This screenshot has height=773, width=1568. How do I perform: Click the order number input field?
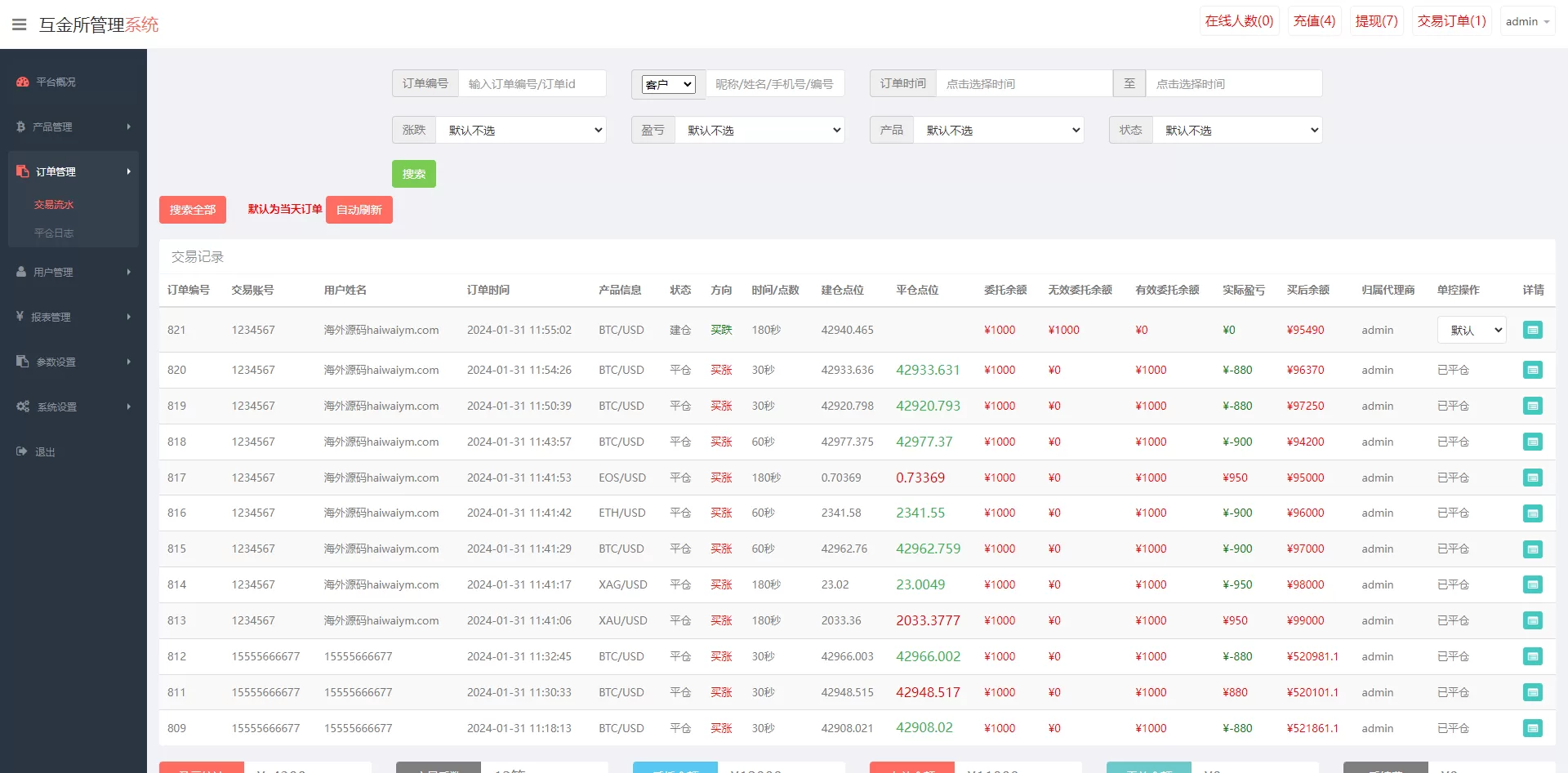[532, 83]
